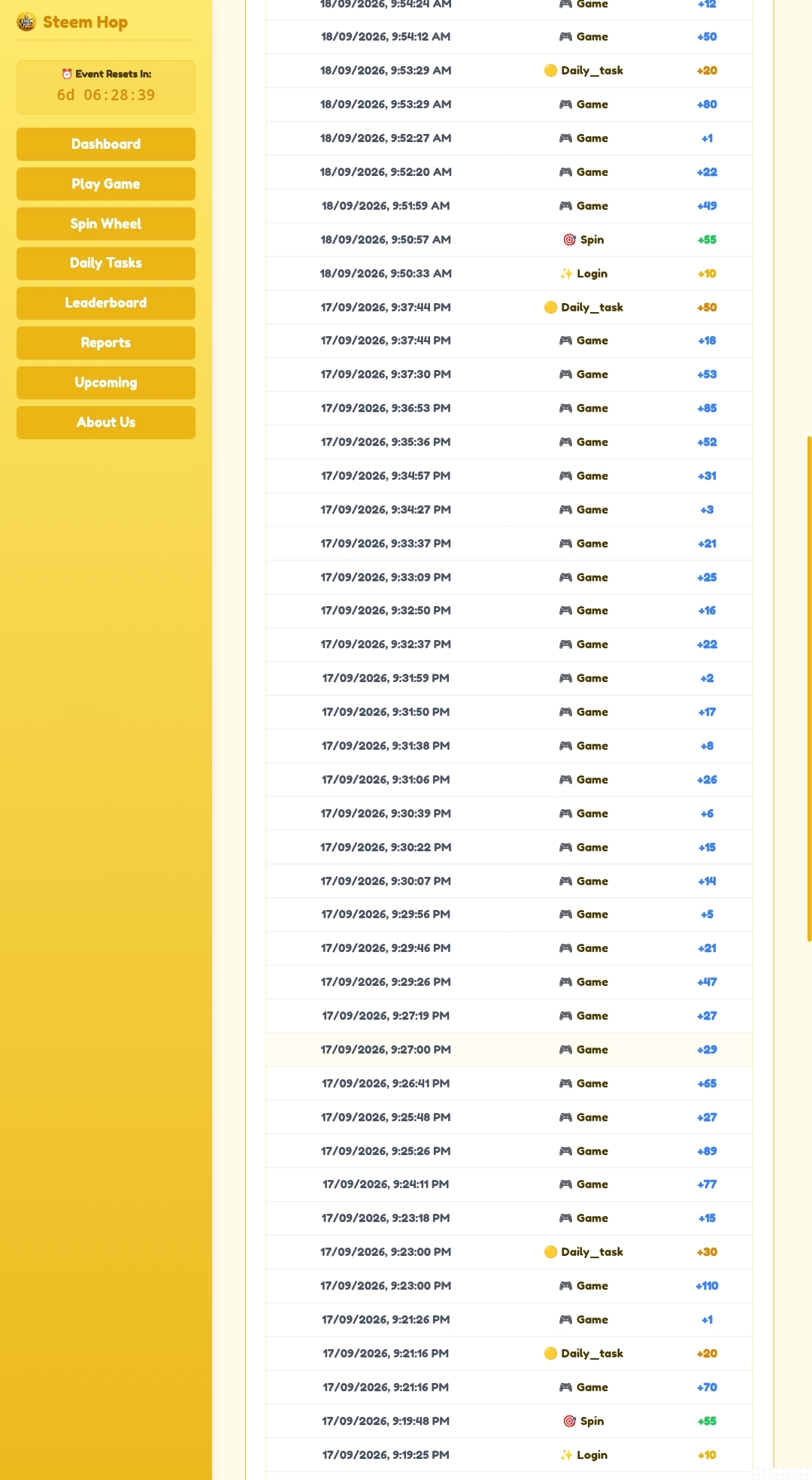Click the gamepad icon in the 9:36:53 PM row
This screenshot has height=1480, width=812.
(565, 408)
